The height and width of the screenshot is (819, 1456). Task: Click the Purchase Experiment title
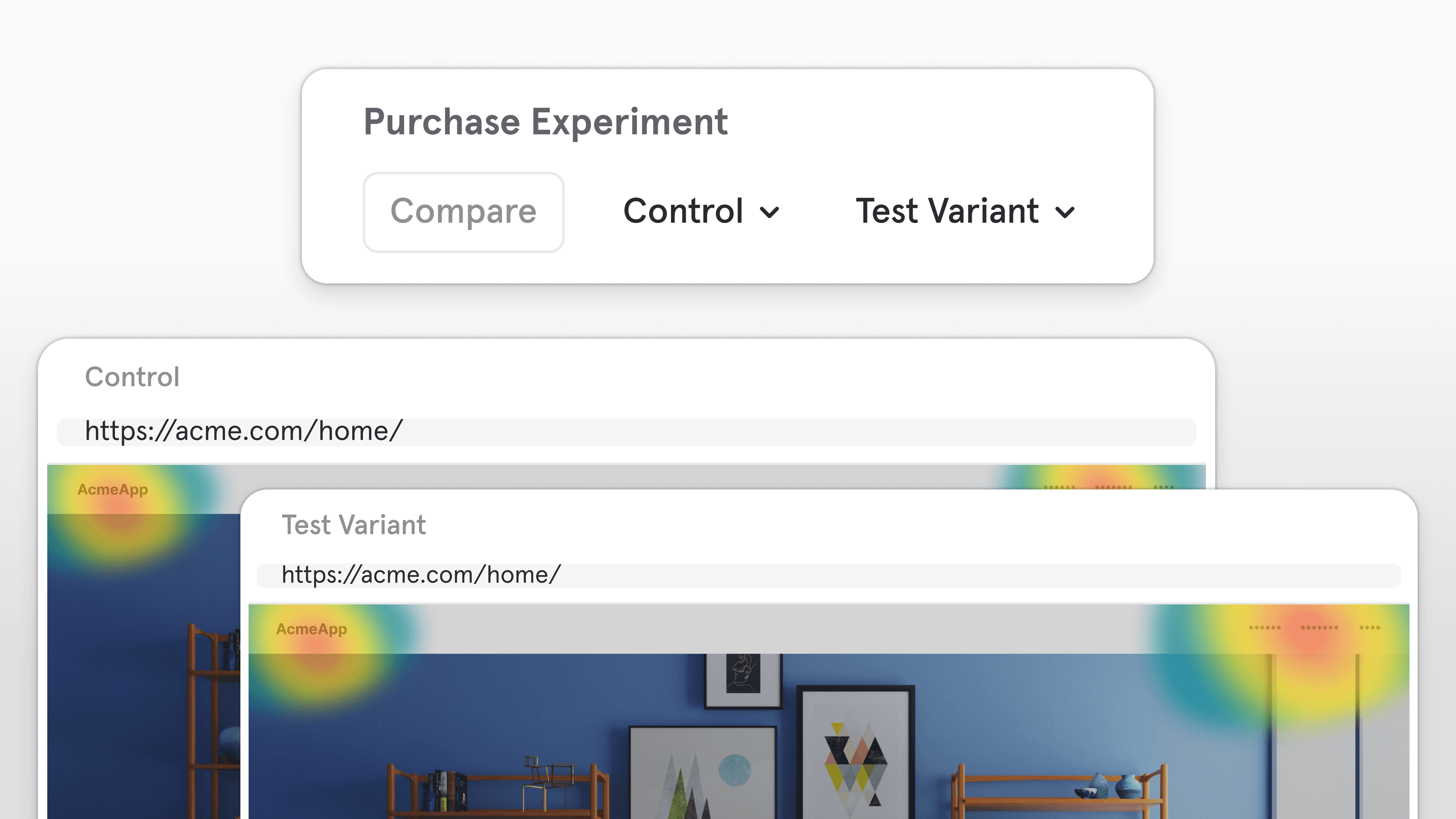(x=546, y=121)
